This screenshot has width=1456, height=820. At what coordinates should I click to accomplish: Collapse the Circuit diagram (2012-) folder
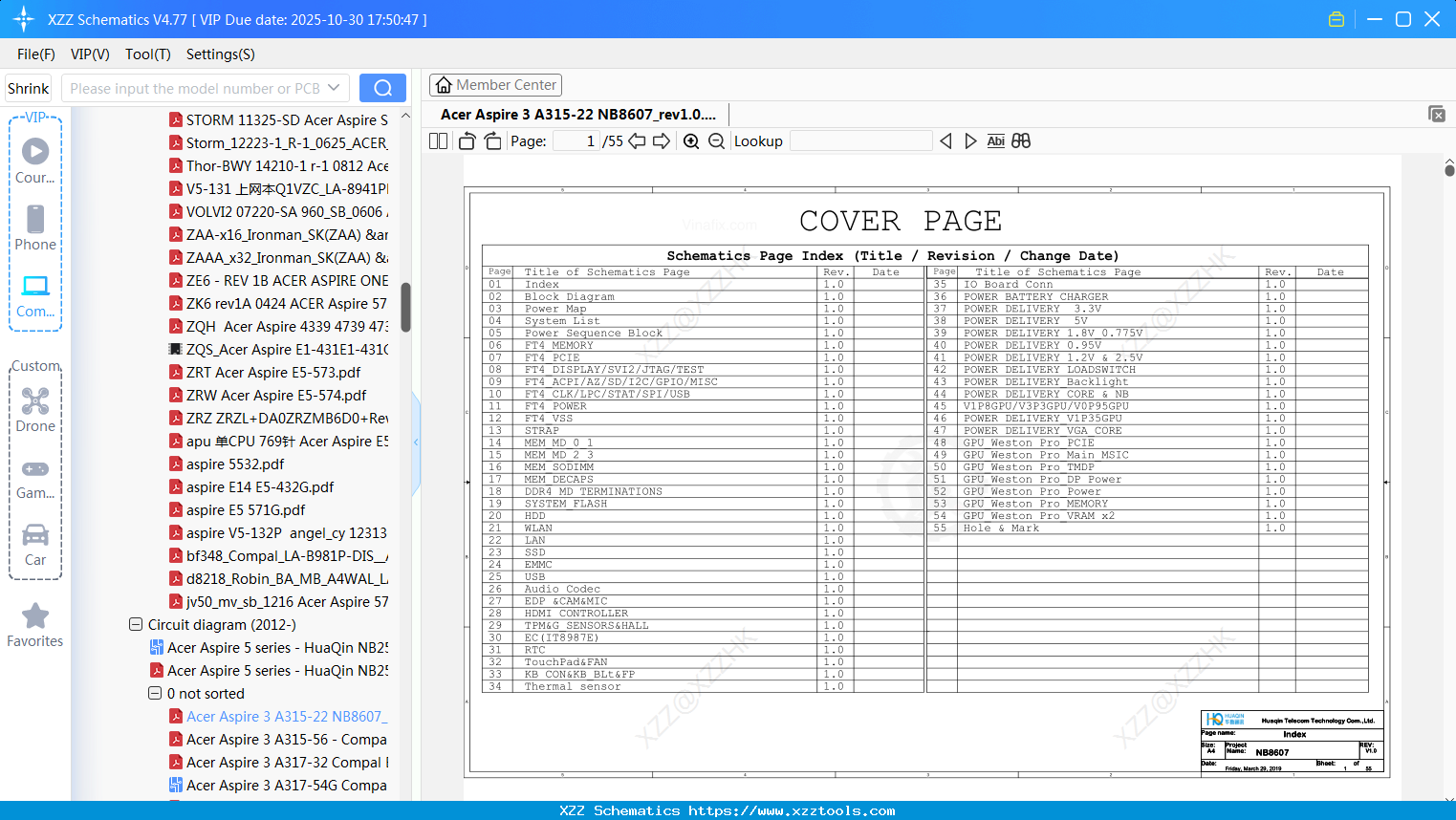136,624
